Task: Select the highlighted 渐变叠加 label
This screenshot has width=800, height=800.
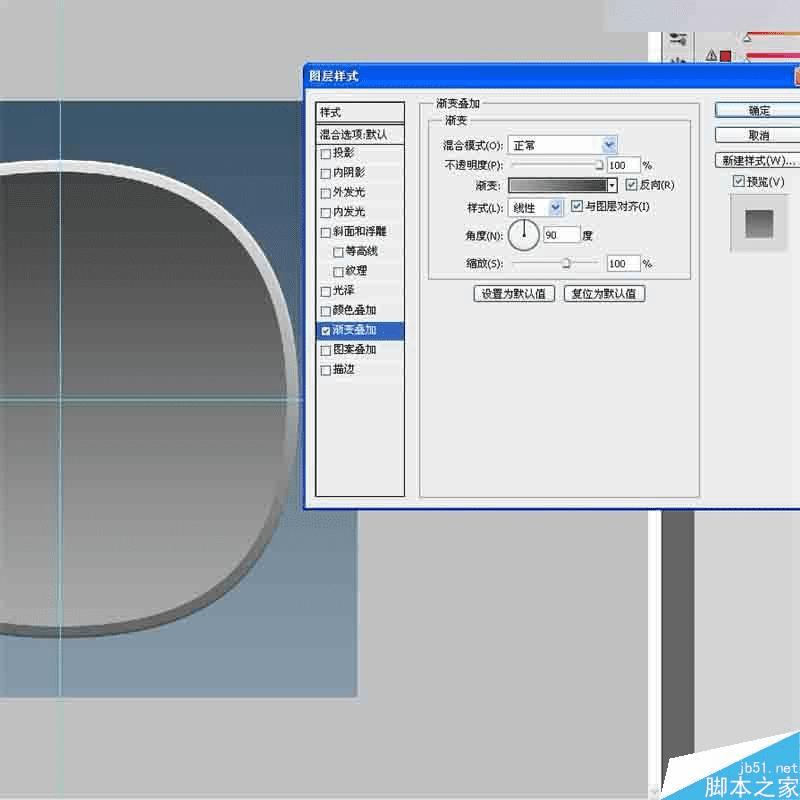Action: tap(354, 330)
